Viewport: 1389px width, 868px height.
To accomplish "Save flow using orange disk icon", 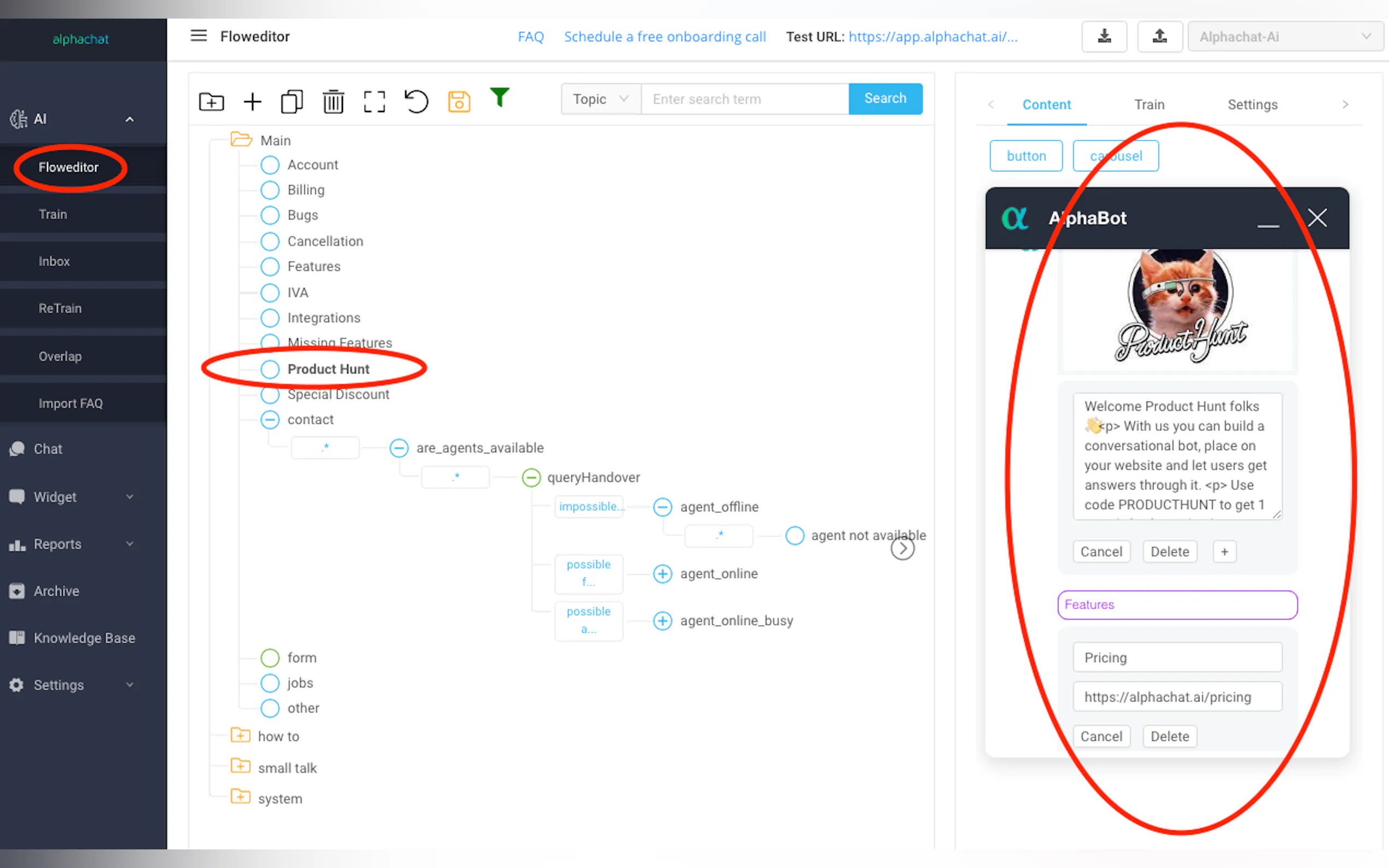I will 459,102.
